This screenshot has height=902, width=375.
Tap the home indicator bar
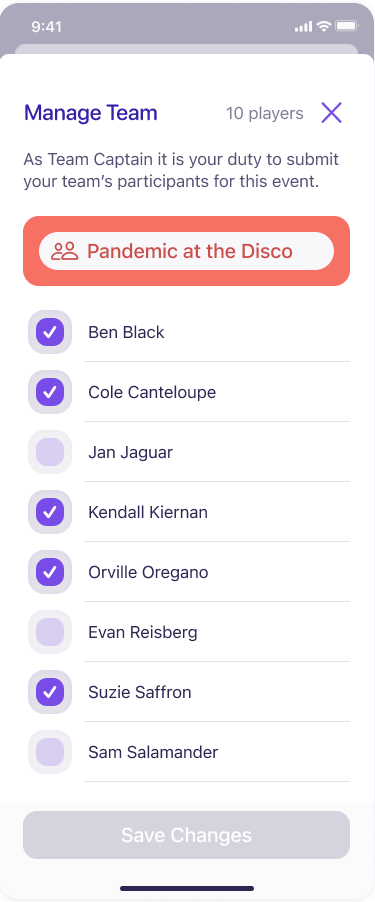click(x=187, y=889)
